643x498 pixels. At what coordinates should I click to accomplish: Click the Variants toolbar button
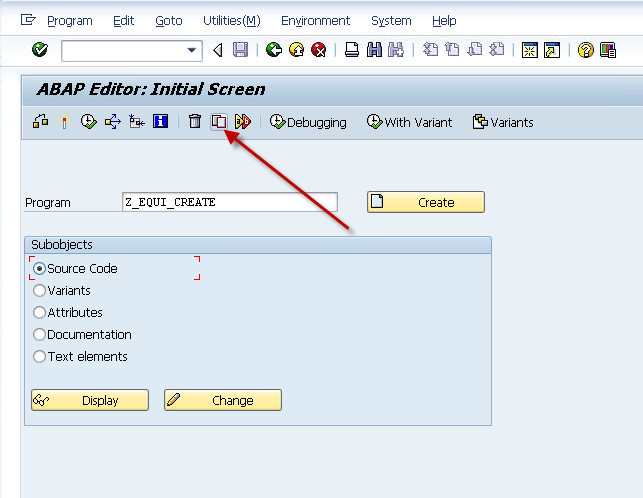(x=503, y=122)
